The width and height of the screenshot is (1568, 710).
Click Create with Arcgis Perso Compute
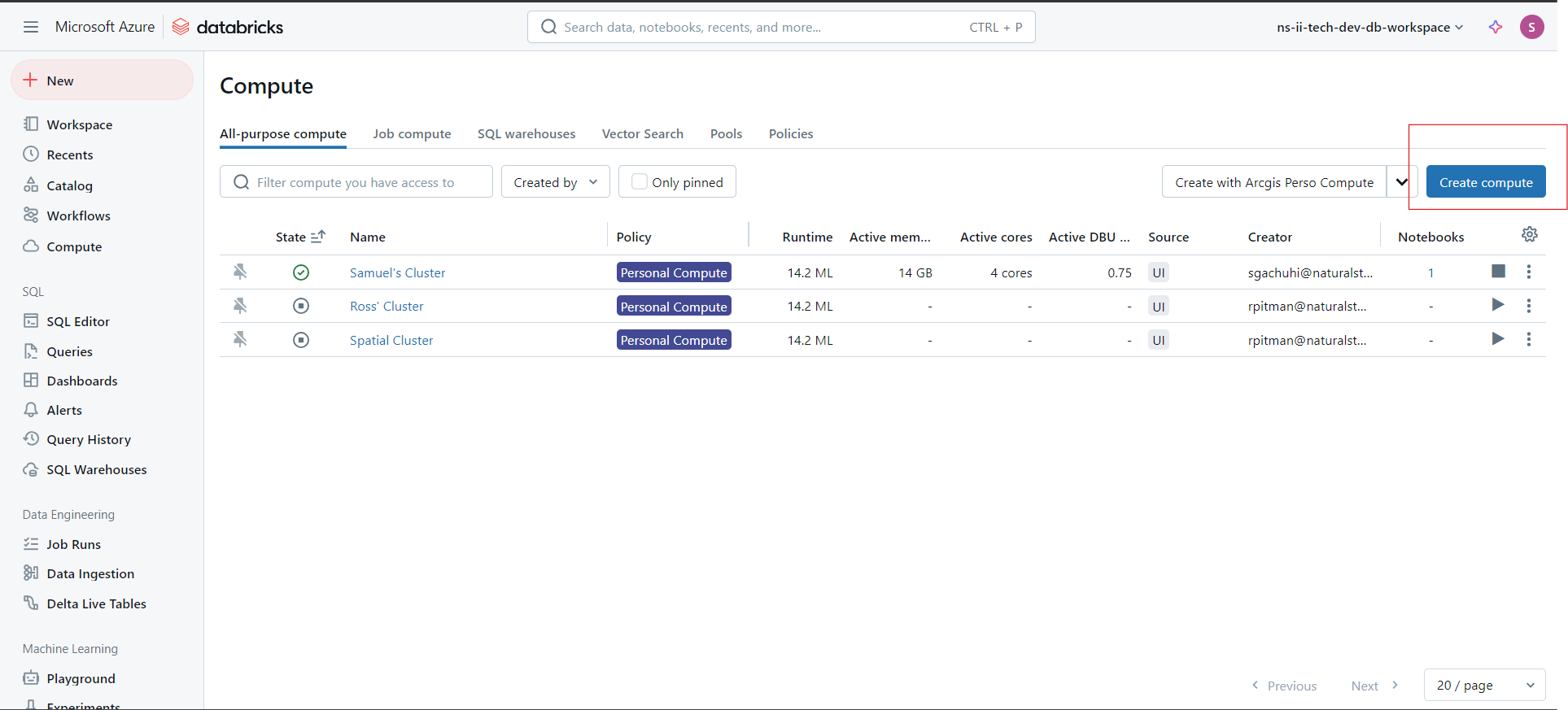click(1274, 182)
